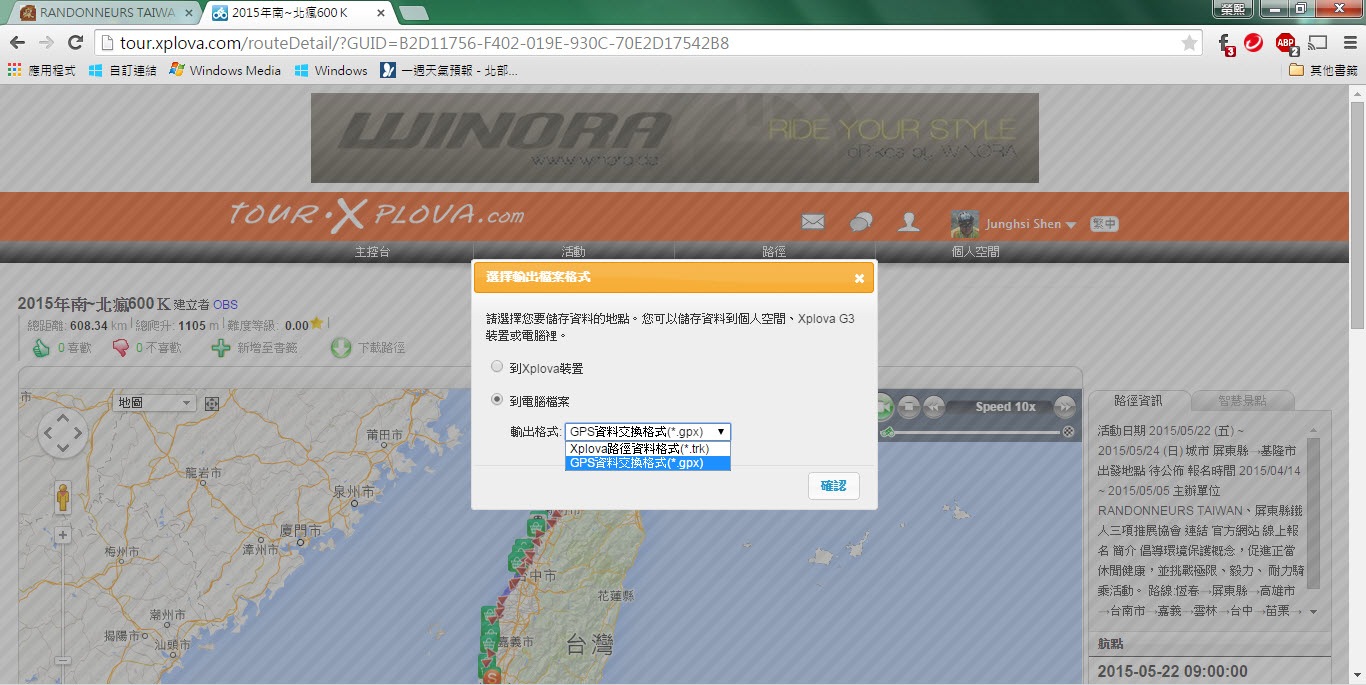This screenshot has width=1366, height=685.
Task: Choose GPS資料交換格式(*.gpx) list option
Action: (648, 463)
